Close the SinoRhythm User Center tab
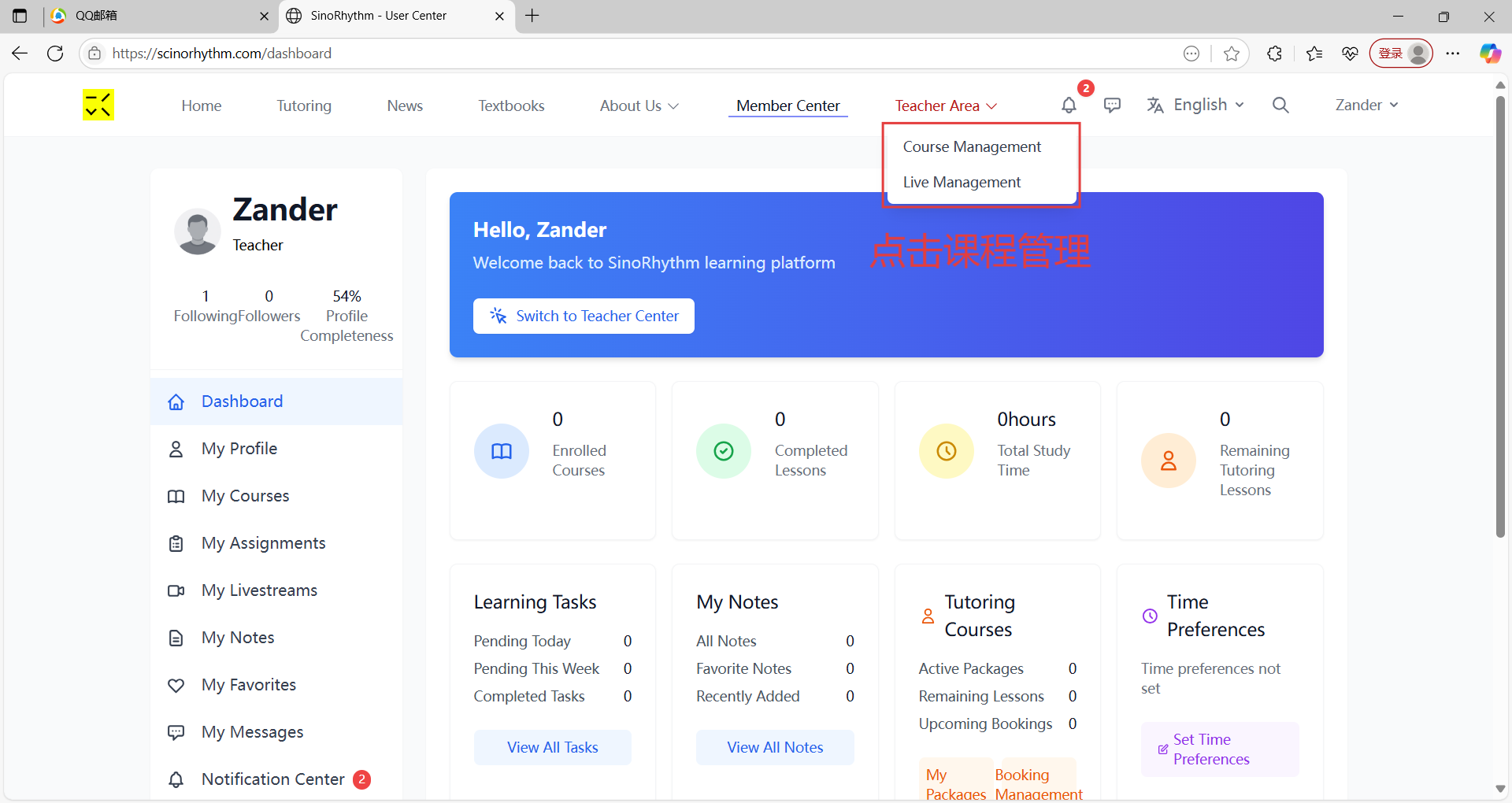Screen dimensions: 1512x803 coord(499,16)
